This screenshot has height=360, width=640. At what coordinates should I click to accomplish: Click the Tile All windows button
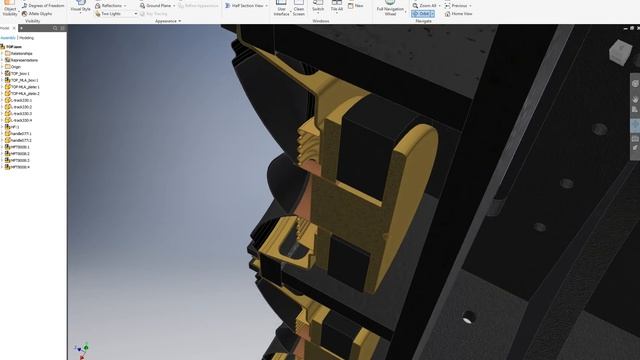[337, 6]
